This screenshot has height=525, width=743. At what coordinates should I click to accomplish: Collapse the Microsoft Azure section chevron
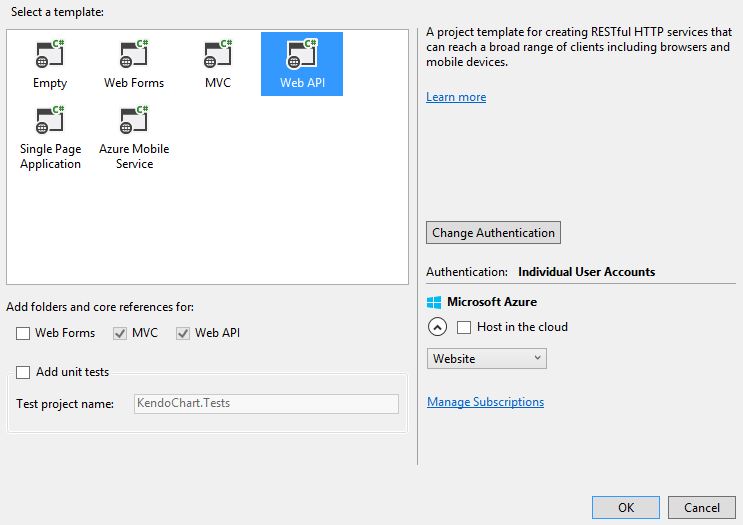(x=437, y=327)
